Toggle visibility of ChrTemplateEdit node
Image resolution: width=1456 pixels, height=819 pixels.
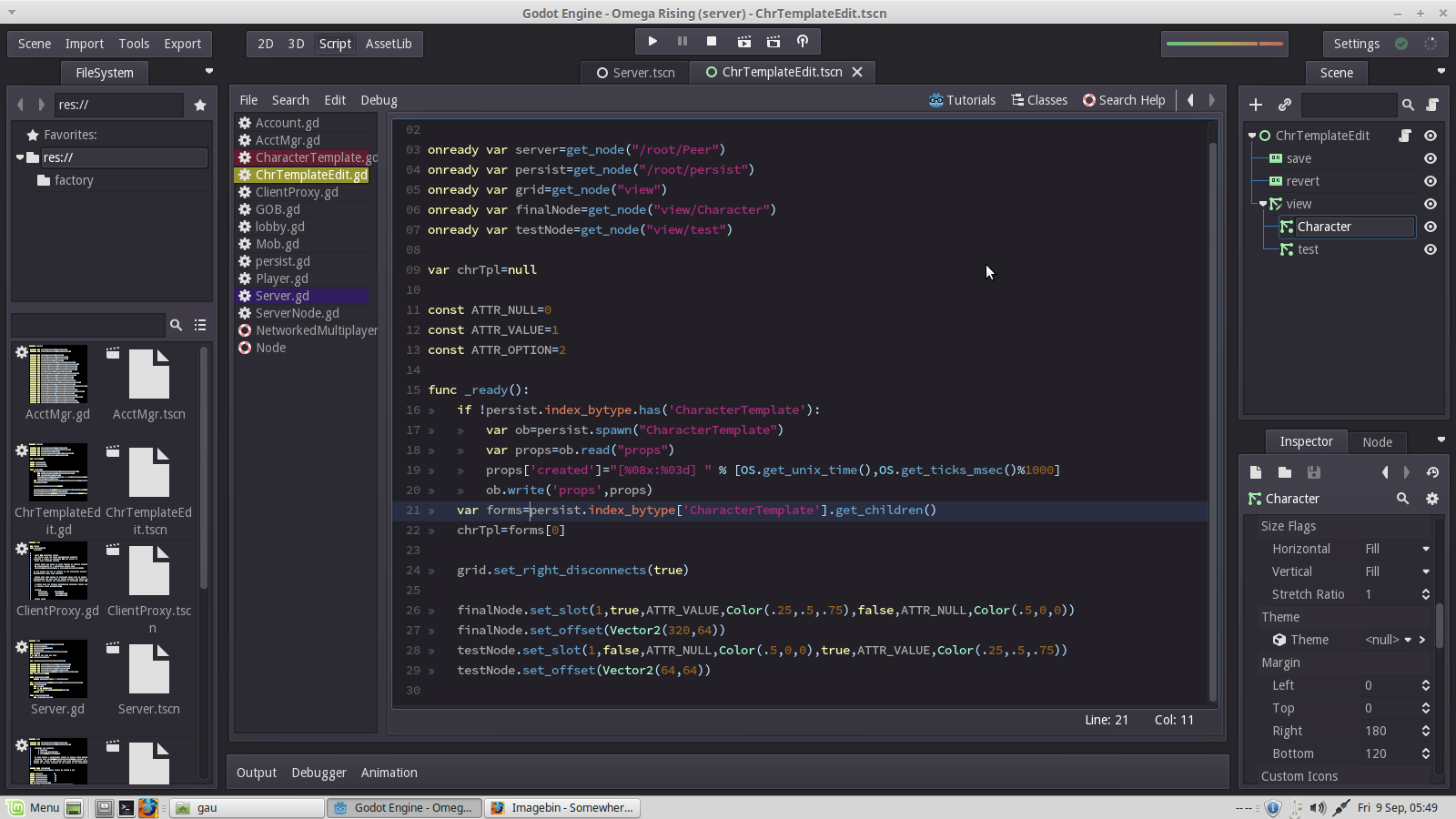pyautogui.click(x=1431, y=136)
